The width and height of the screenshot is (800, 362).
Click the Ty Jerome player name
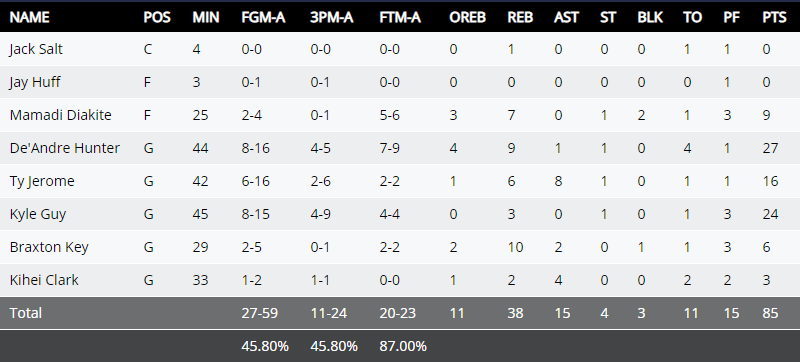42,182
